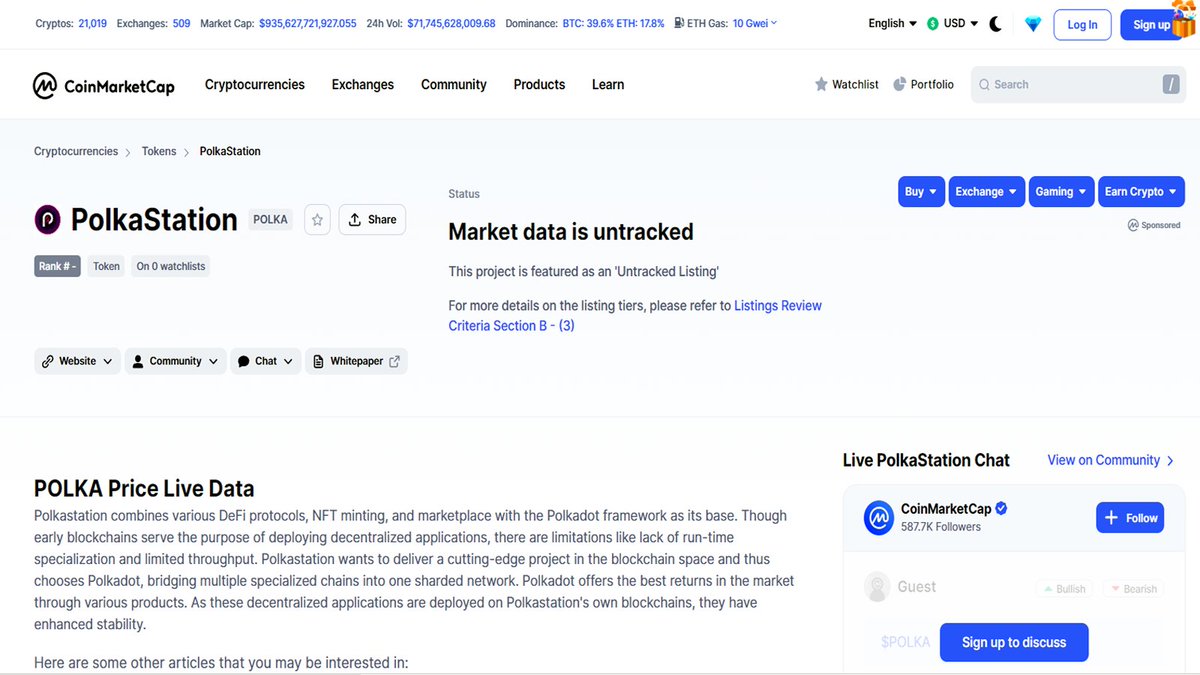Open View on Community link
Image resolution: width=1200 pixels, height=675 pixels.
[x=1110, y=460]
